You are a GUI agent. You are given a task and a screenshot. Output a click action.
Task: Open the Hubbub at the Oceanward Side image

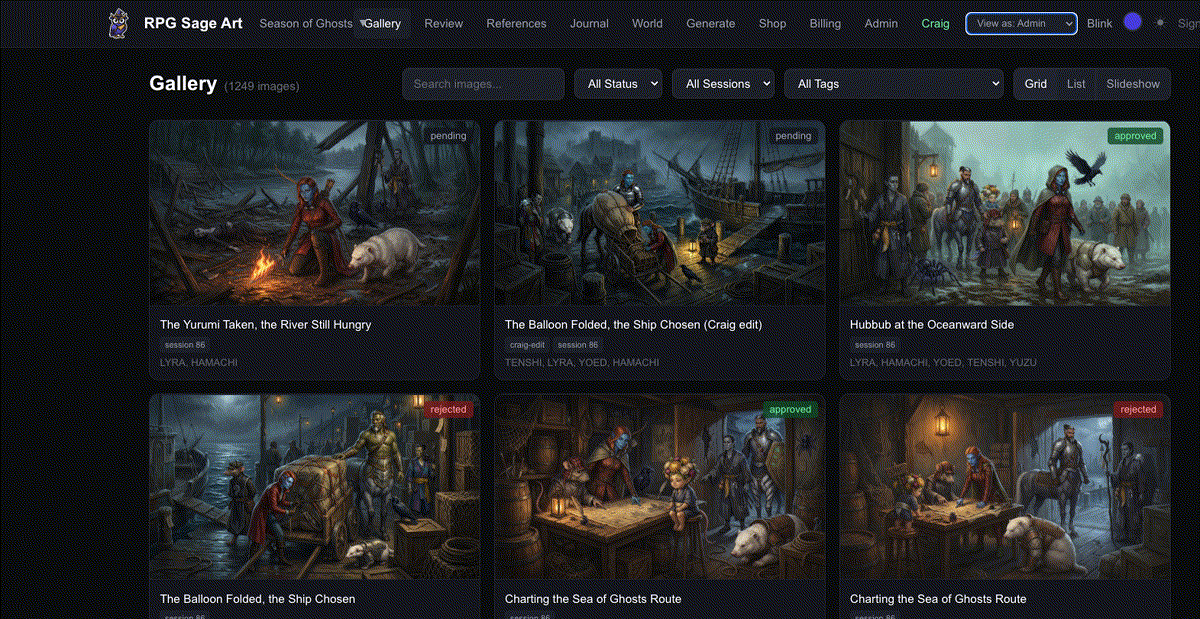coord(1005,212)
